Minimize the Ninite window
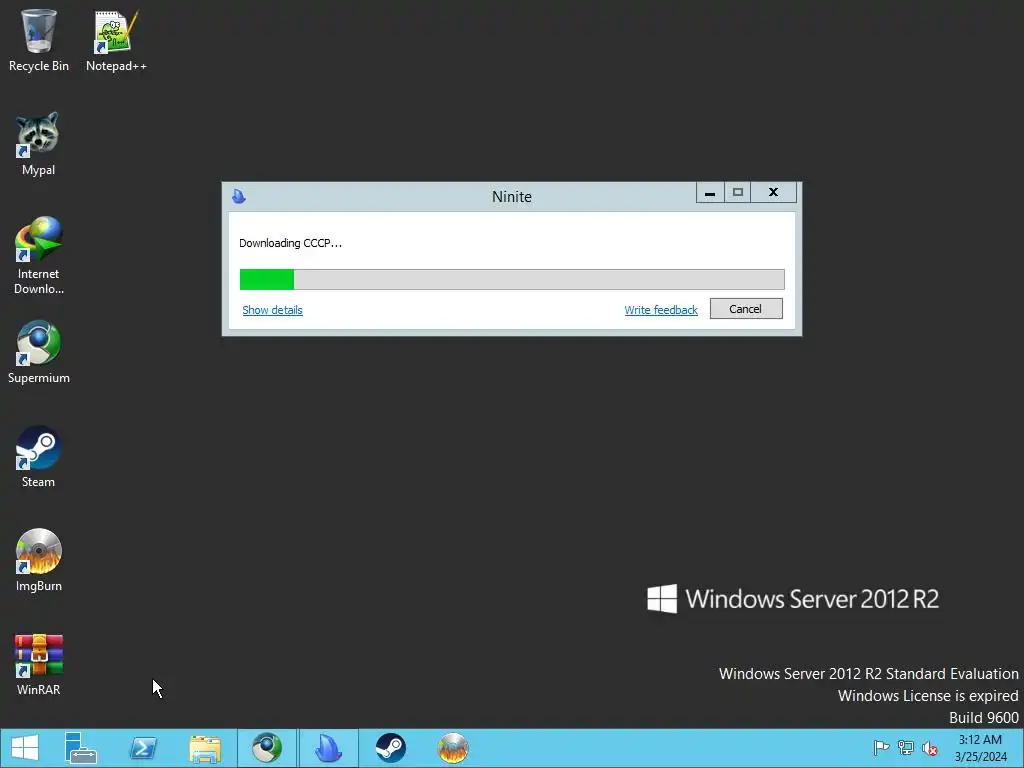This screenshot has height=768, width=1024. (710, 193)
